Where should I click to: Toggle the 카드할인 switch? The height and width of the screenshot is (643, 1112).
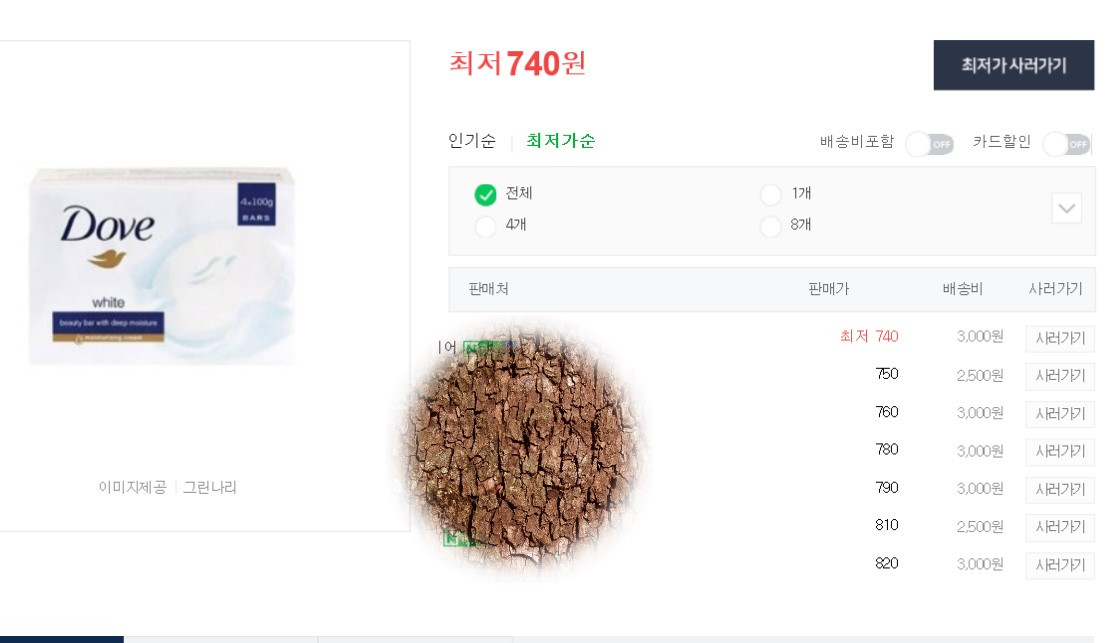(1067, 144)
